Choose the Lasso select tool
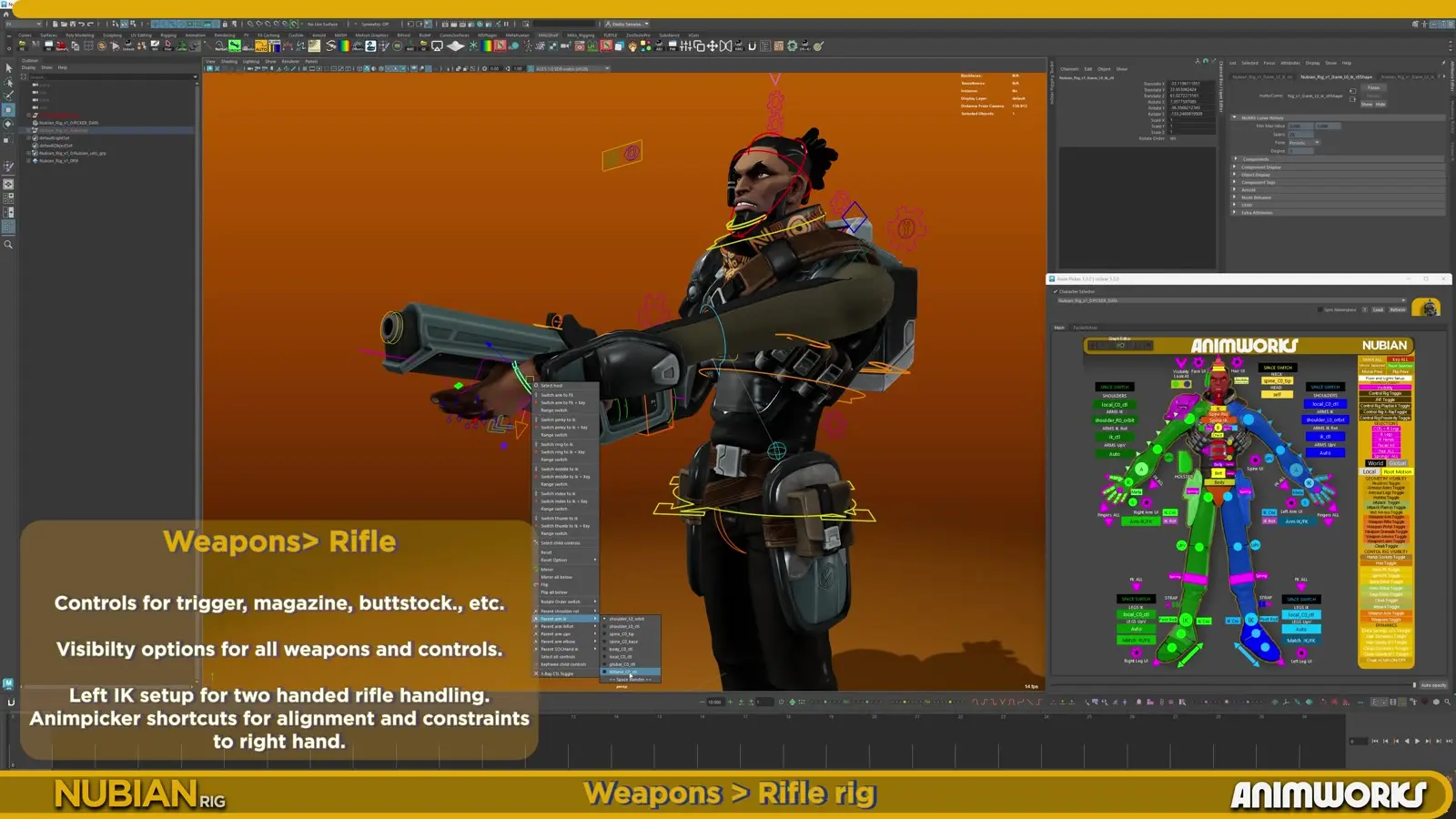This screenshot has width=1456, height=819. (9, 82)
